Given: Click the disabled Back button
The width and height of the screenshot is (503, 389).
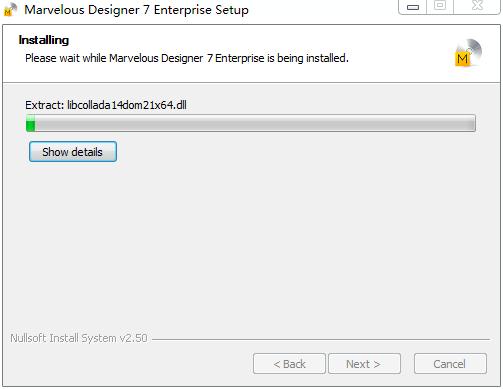Looking at the screenshot, I should (289, 364).
